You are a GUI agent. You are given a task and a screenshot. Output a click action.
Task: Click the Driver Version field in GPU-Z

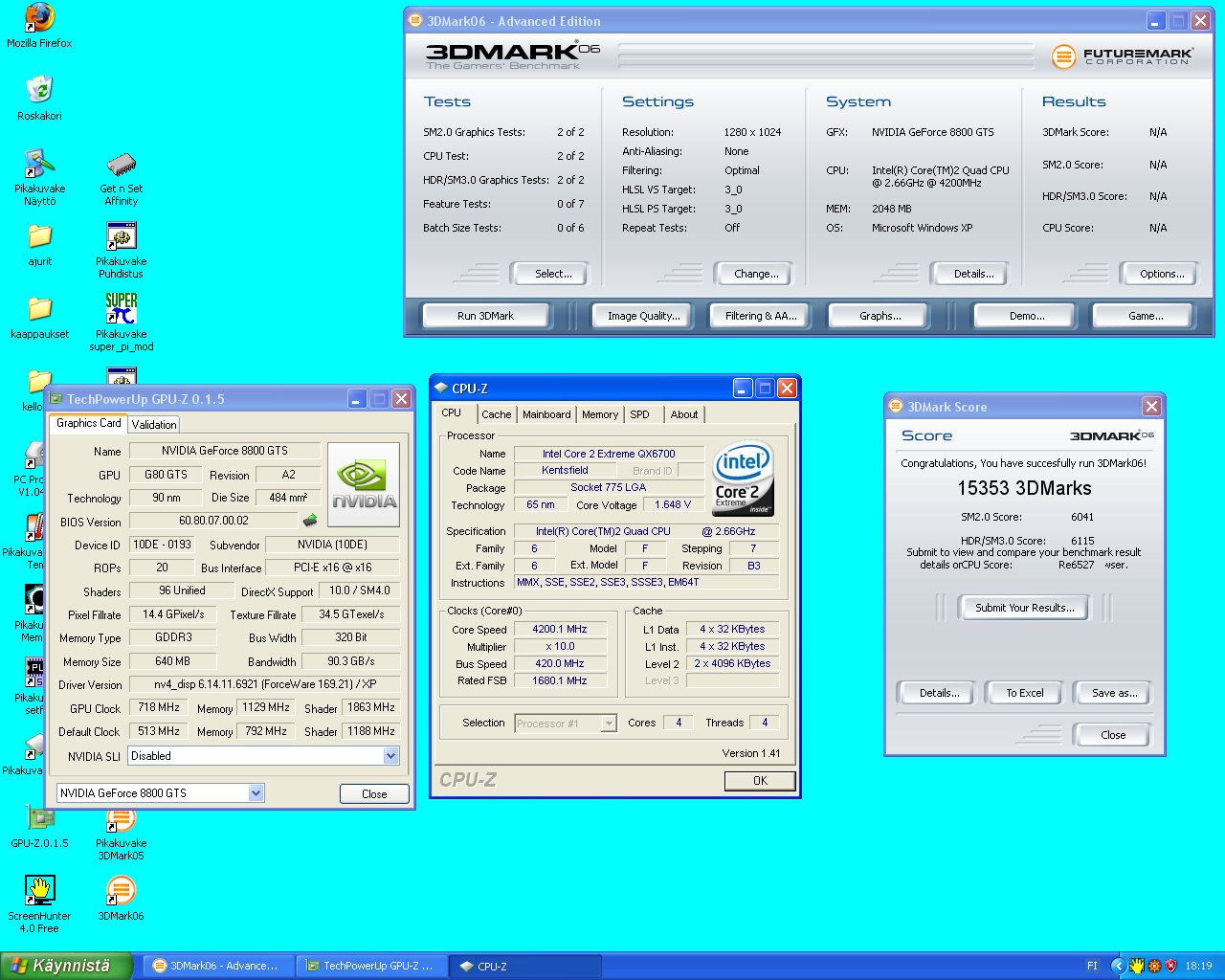tap(265, 684)
